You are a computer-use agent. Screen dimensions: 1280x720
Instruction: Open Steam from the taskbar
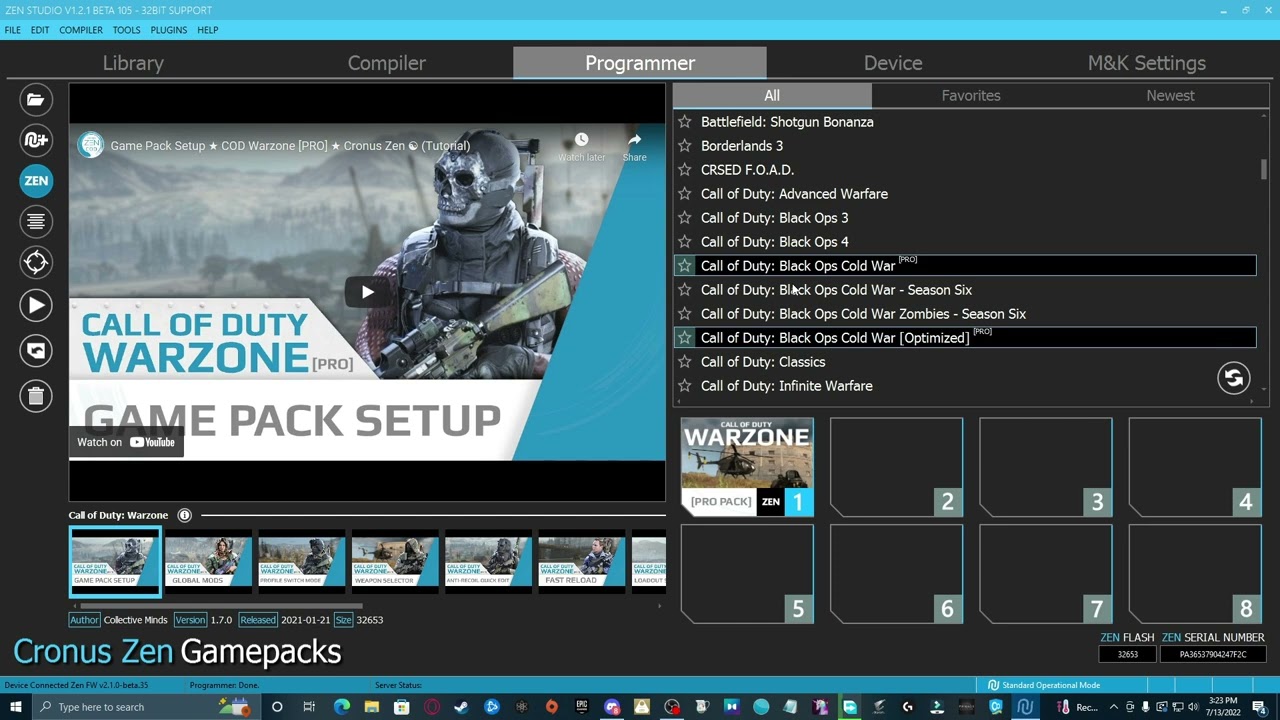coord(461,707)
